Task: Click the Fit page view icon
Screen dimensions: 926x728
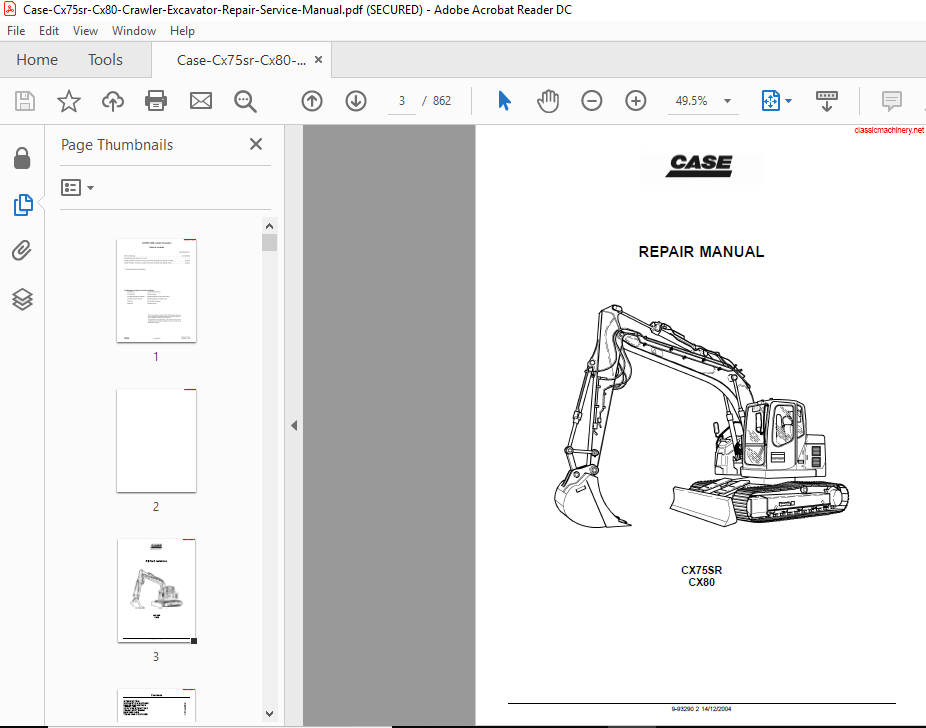Action: tap(771, 101)
